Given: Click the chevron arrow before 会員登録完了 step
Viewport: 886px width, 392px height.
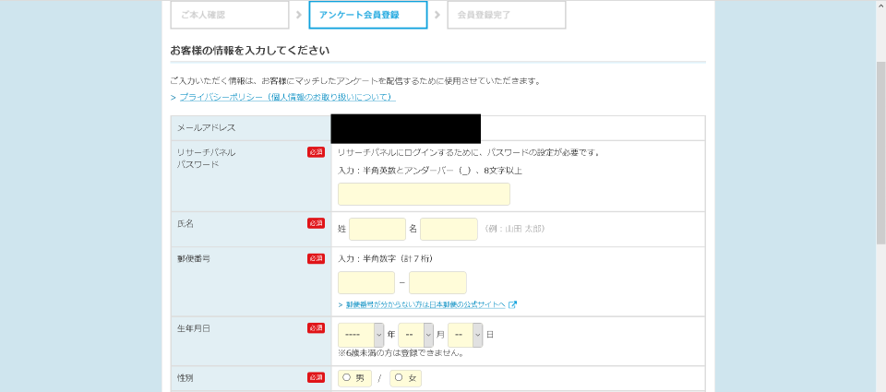Looking at the screenshot, I should point(437,15).
